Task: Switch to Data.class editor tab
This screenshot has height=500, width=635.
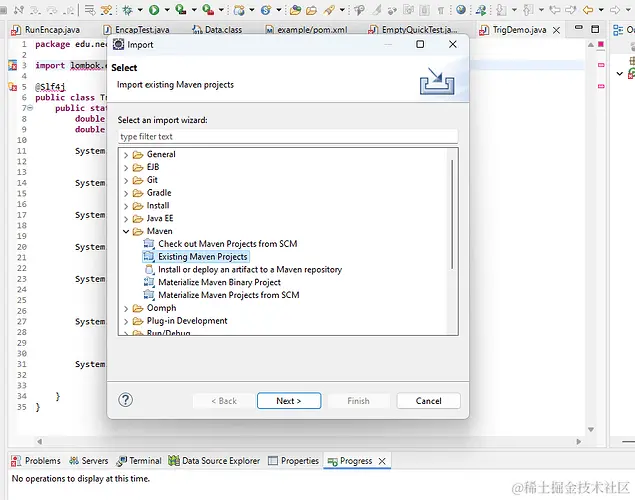Action: 217,30
